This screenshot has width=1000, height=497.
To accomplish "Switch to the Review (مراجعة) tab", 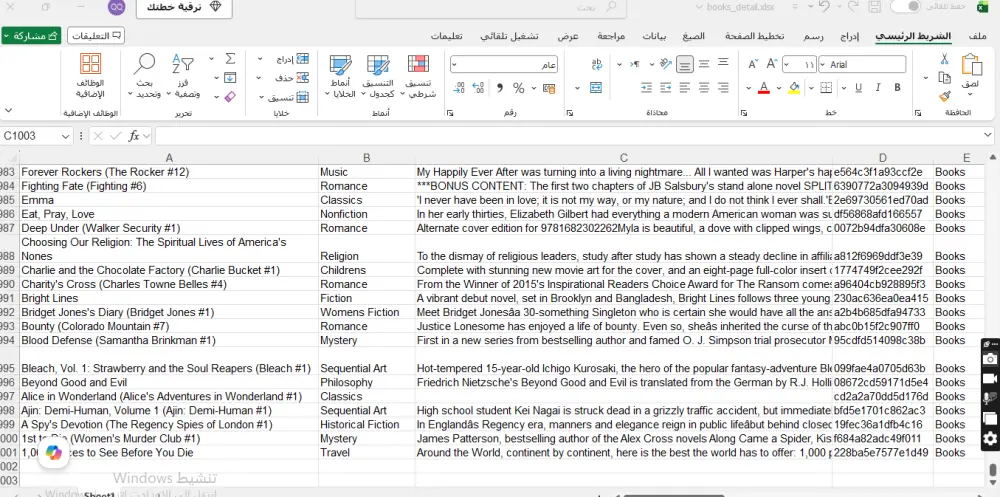I will pos(611,36).
